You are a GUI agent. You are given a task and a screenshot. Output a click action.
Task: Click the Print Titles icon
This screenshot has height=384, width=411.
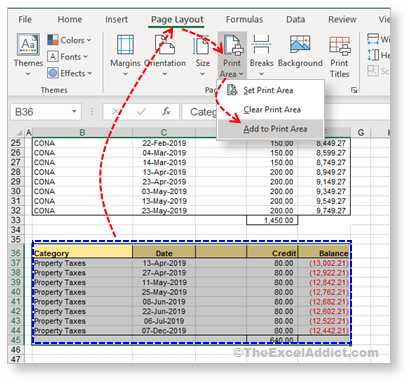coord(339,45)
